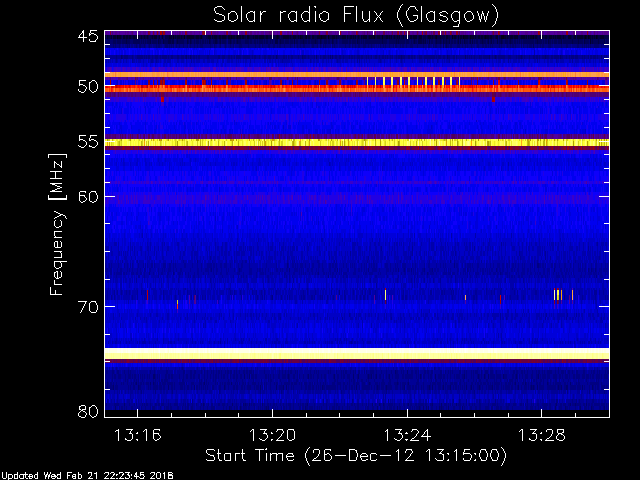Click the "Frequency [MHz]" axis label
This screenshot has height=480, width=640.
[x=57, y=224]
